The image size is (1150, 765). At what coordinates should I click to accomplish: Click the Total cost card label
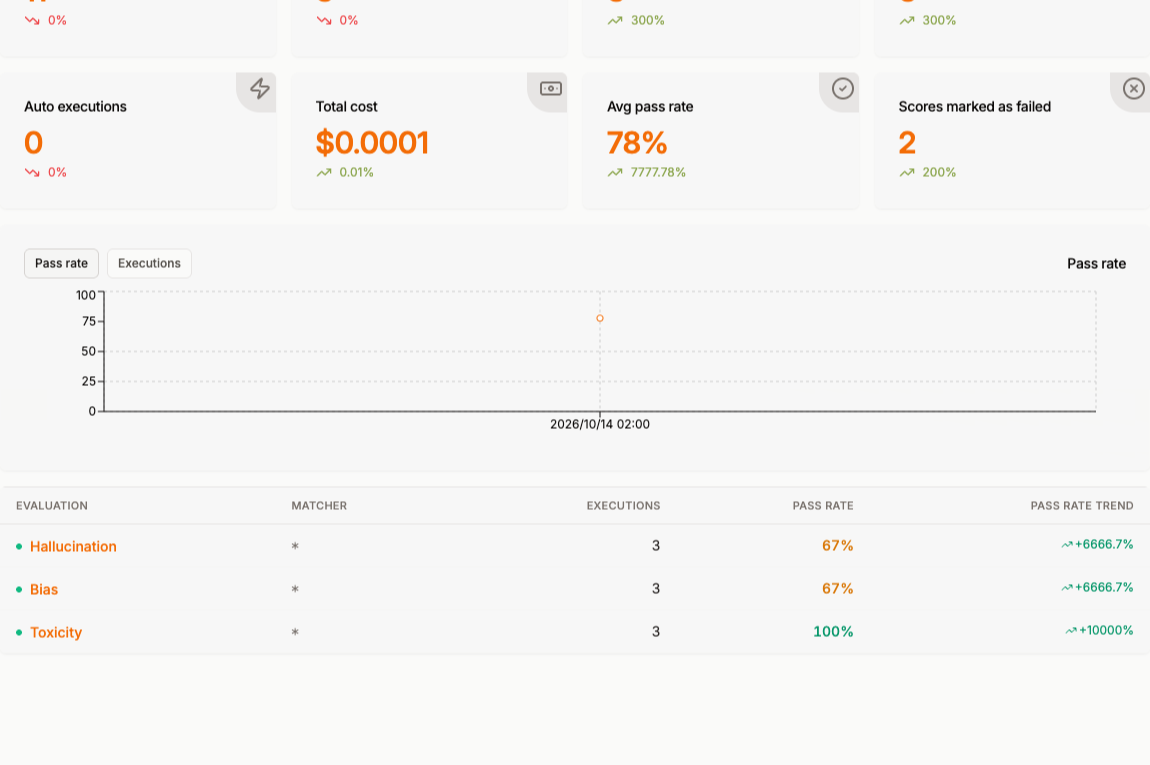pyautogui.click(x=346, y=107)
